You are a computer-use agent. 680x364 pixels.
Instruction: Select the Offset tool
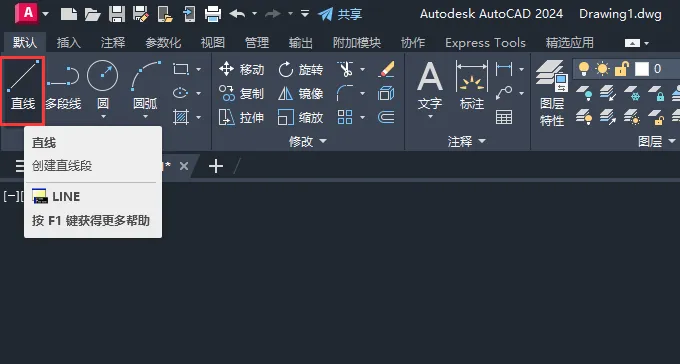(386, 117)
